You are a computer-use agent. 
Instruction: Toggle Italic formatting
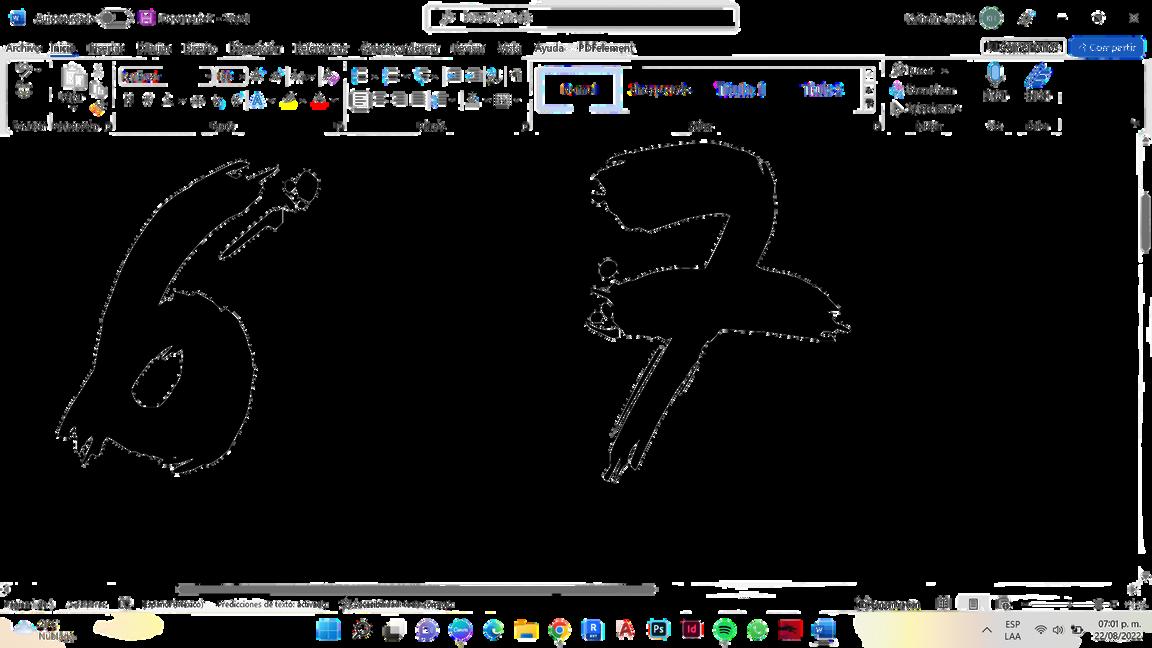tap(148, 100)
